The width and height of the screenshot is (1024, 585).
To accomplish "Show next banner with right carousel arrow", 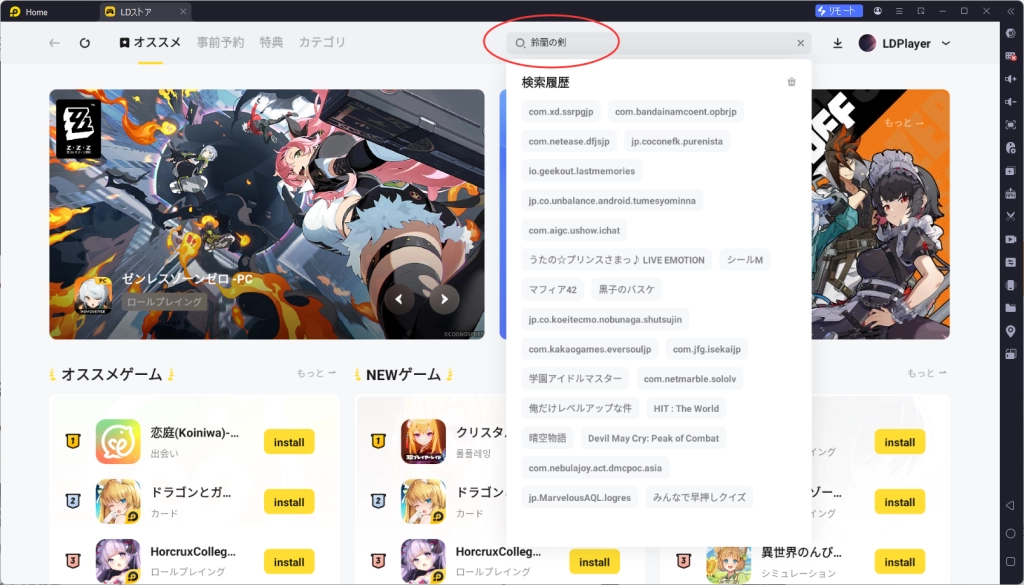I will coord(443,298).
